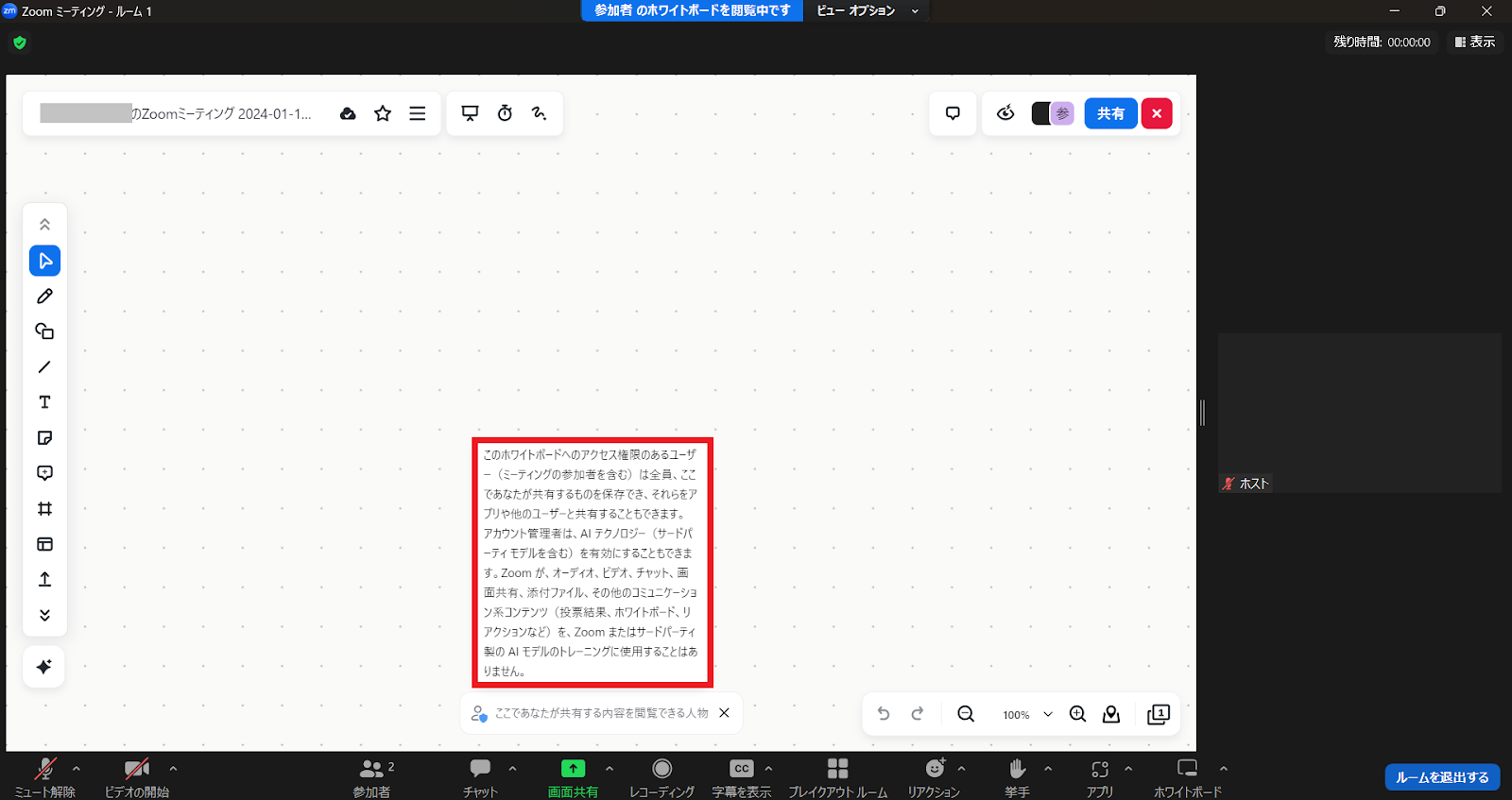Click the laser pointer icon
Image resolution: width=1512 pixels, height=800 pixels.
pos(540,113)
